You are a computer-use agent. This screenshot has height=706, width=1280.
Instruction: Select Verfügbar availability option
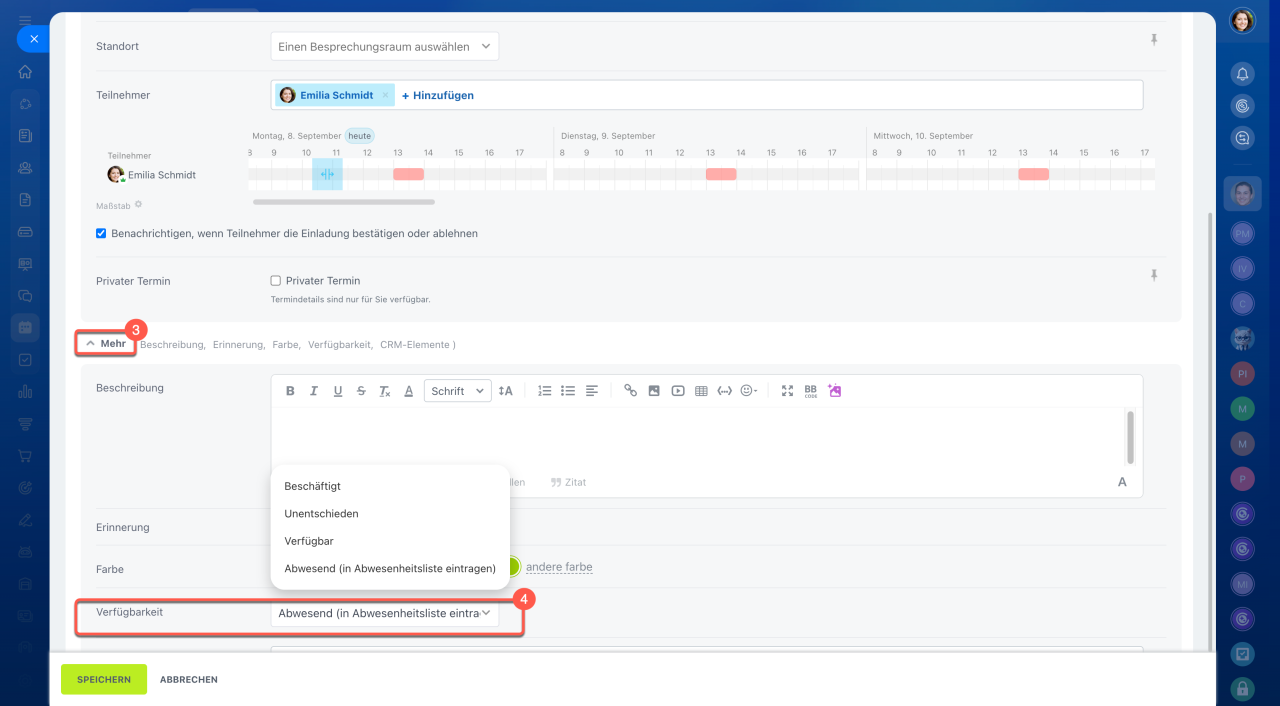(x=309, y=541)
